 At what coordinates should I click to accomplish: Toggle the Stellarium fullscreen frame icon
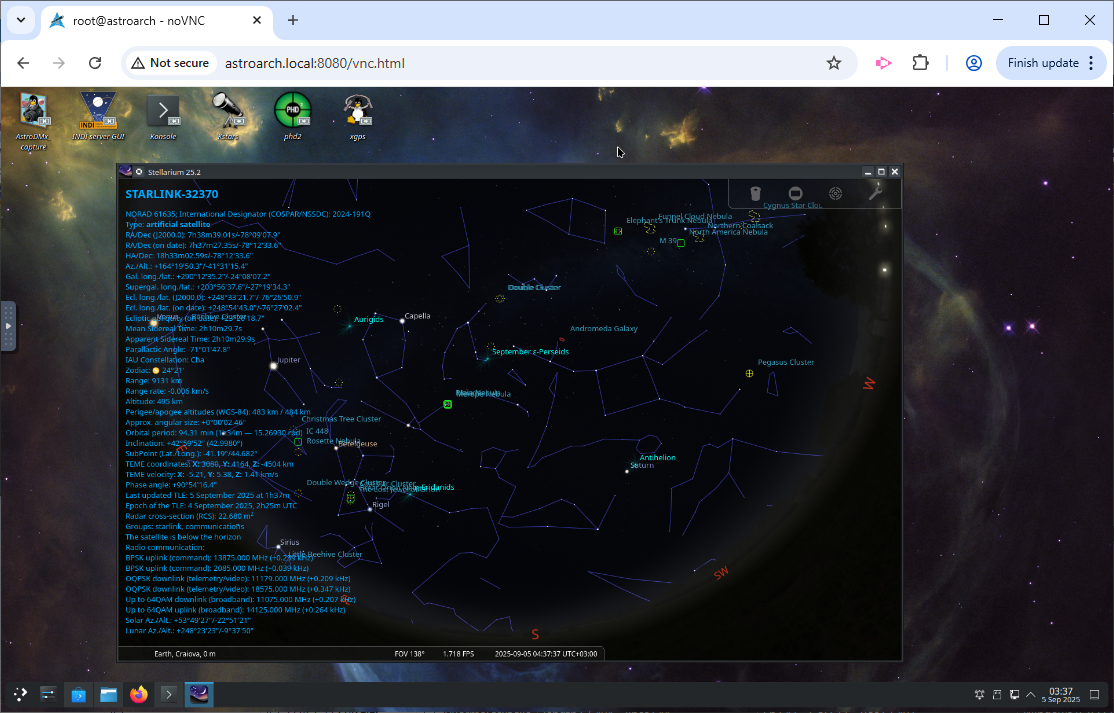pos(796,193)
